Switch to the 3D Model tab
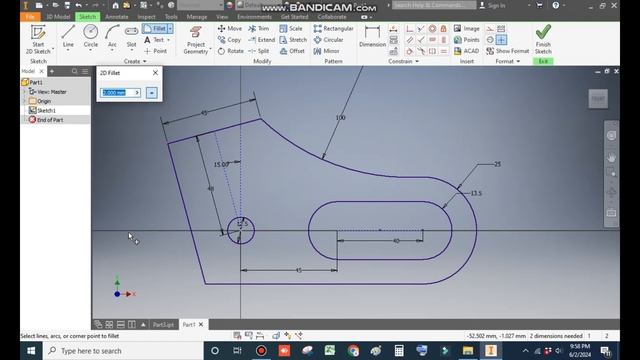Image resolution: width=640 pixels, height=360 pixels. pyautogui.click(x=58, y=17)
